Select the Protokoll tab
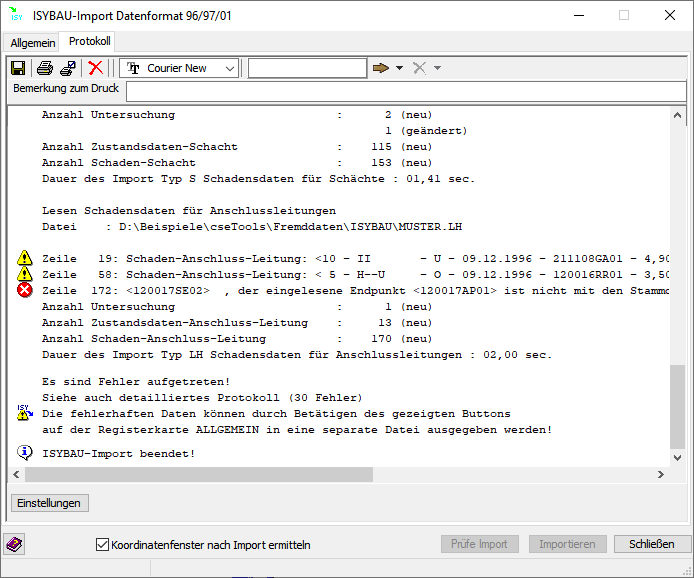The width and height of the screenshot is (694, 578). point(89,42)
